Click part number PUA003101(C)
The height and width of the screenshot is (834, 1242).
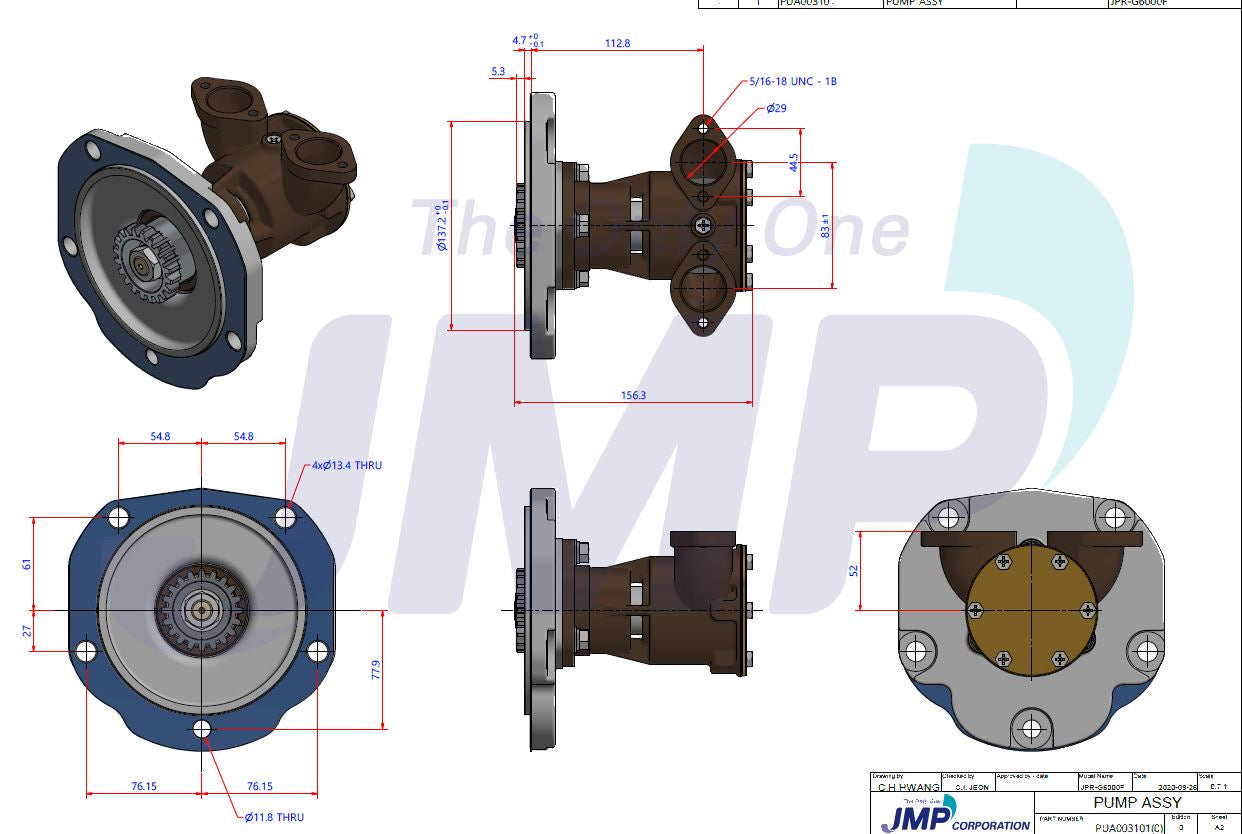coord(1130,827)
